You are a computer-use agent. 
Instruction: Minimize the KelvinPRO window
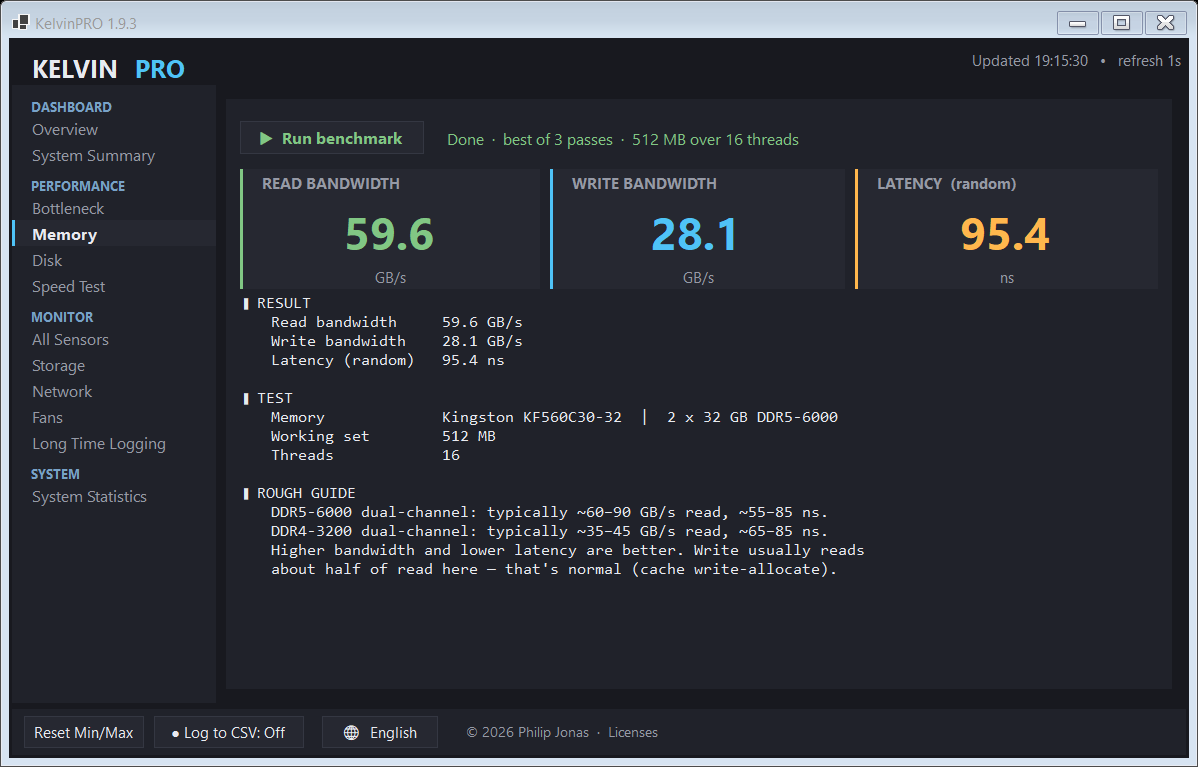[1077, 23]
